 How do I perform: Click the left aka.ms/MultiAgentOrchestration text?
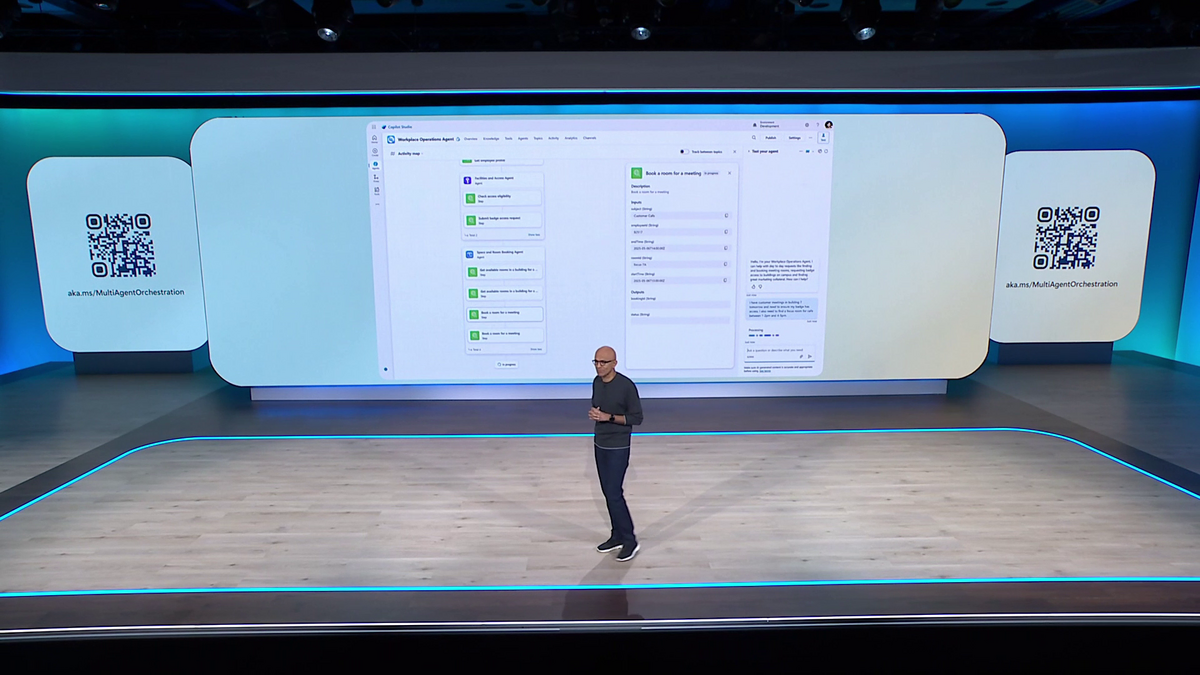point(126,293)
